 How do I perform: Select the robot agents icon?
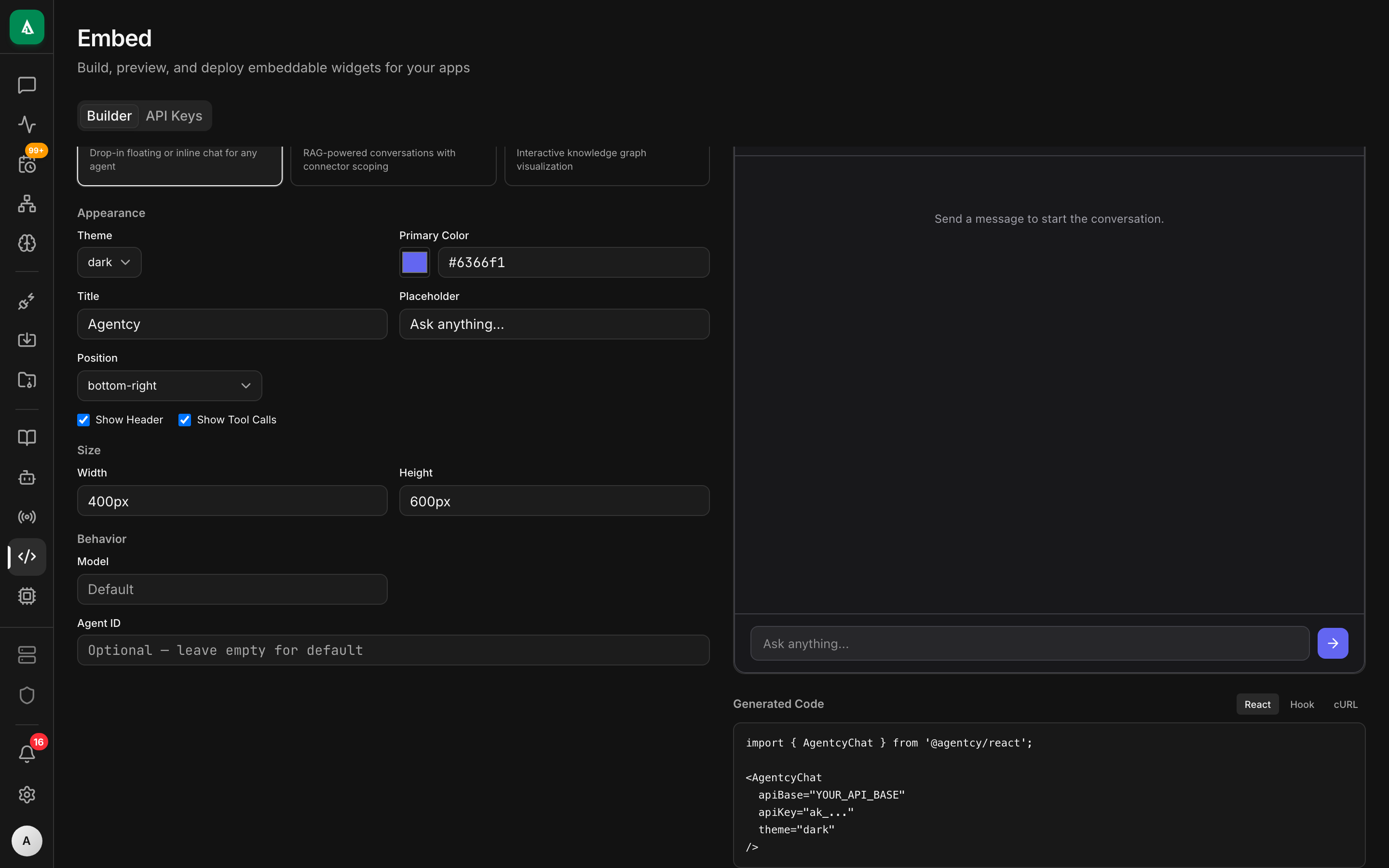point(27,477)
